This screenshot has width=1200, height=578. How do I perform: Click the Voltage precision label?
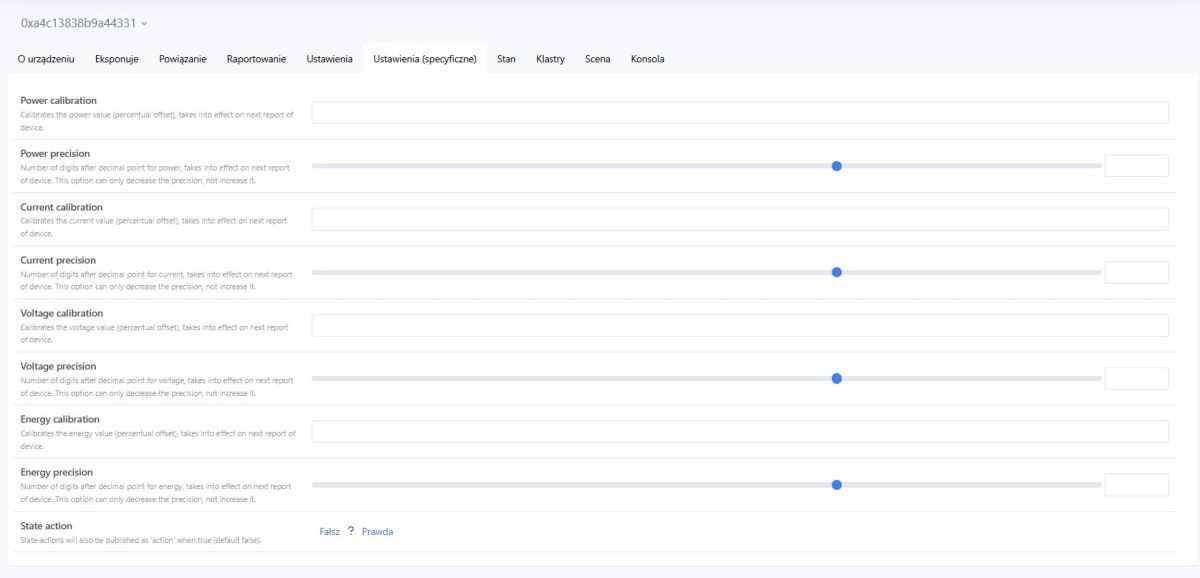click(x=58, y=366)
